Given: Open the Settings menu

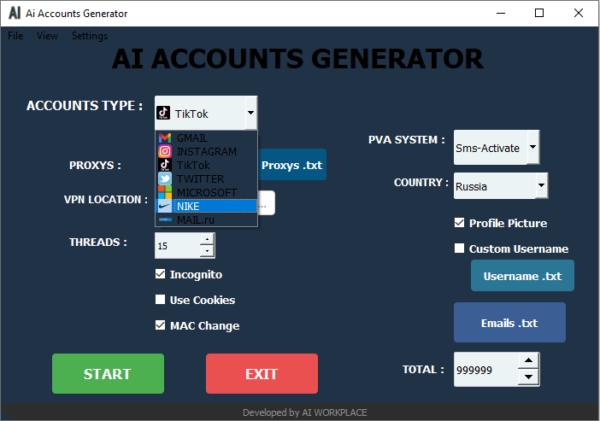Looking at the screenshot, I should click(90, 36).
